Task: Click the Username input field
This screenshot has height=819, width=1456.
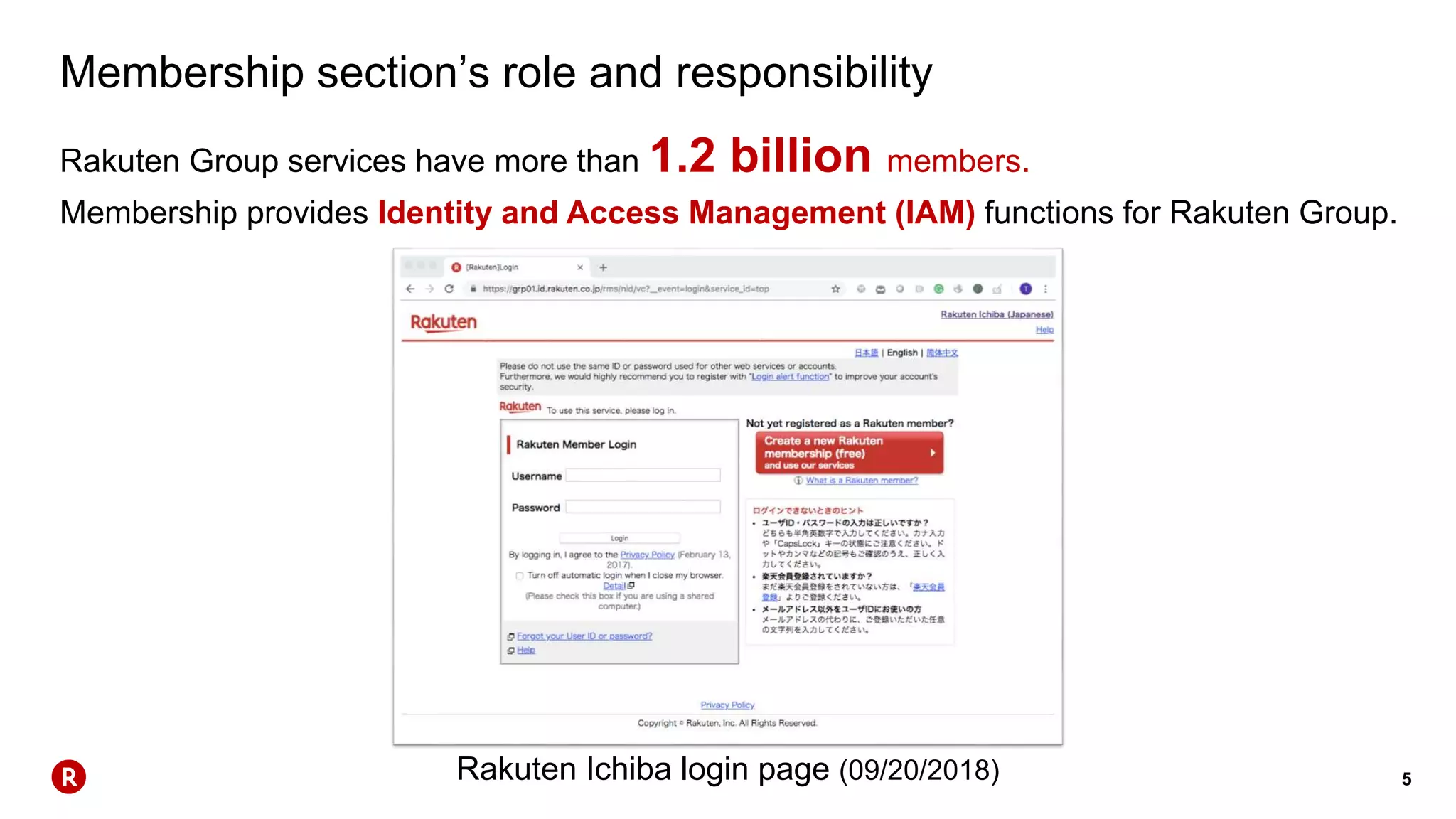Action: coord(643,475)
